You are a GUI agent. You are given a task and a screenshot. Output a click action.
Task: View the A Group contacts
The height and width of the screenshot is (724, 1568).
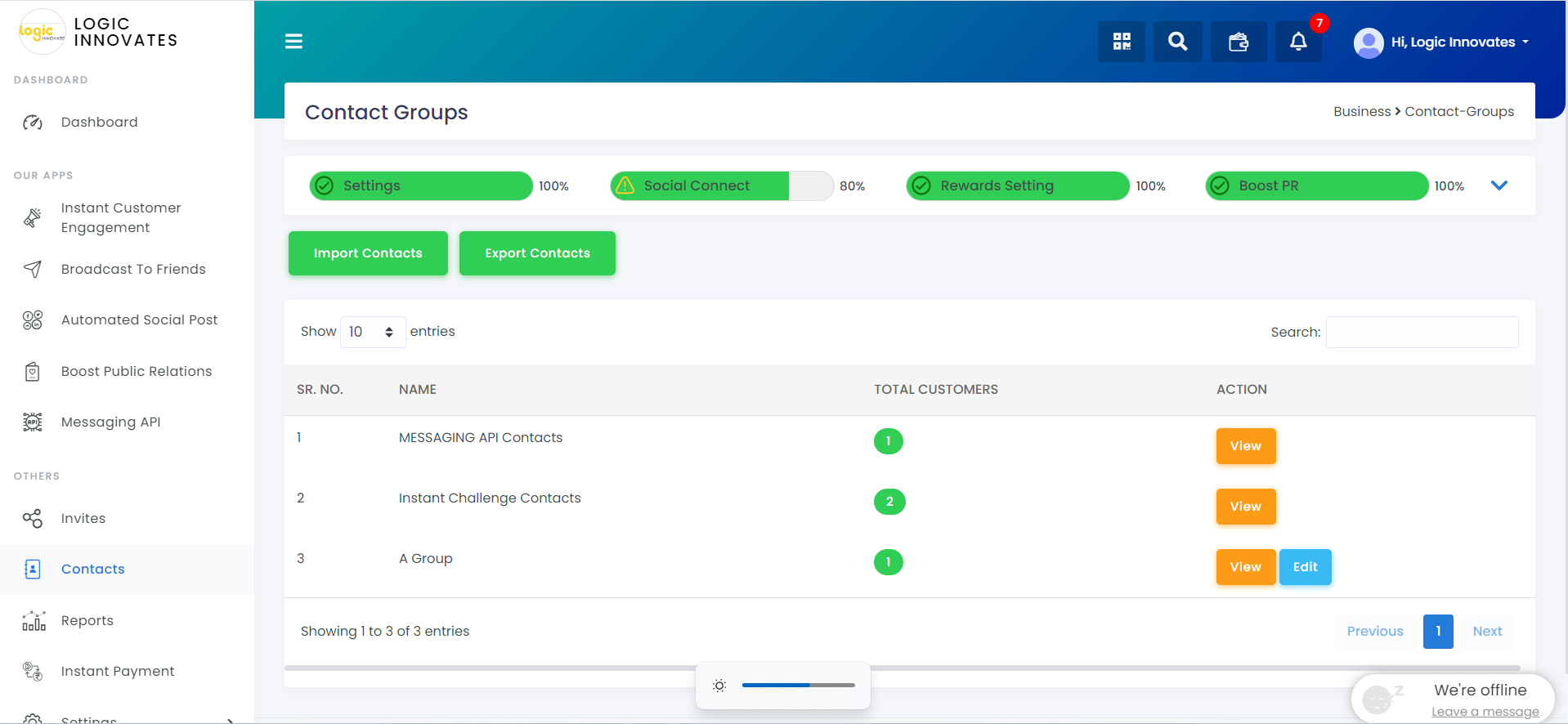(1245, 567)
